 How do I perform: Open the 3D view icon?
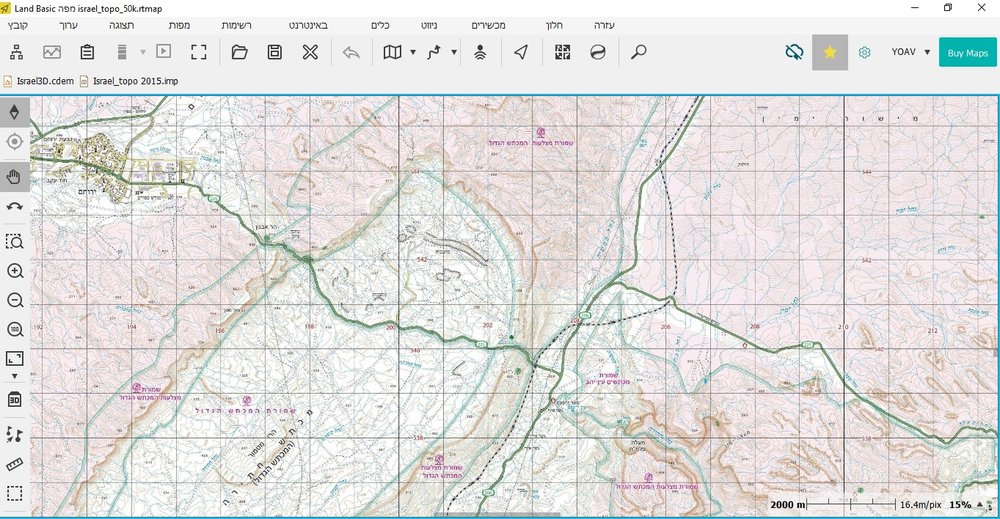pos(15,400)
